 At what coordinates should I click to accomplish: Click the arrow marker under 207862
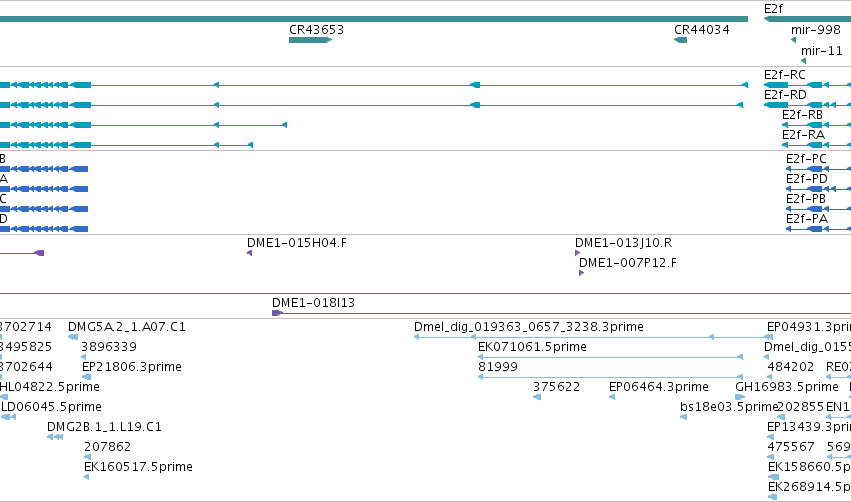pos(87,457)
